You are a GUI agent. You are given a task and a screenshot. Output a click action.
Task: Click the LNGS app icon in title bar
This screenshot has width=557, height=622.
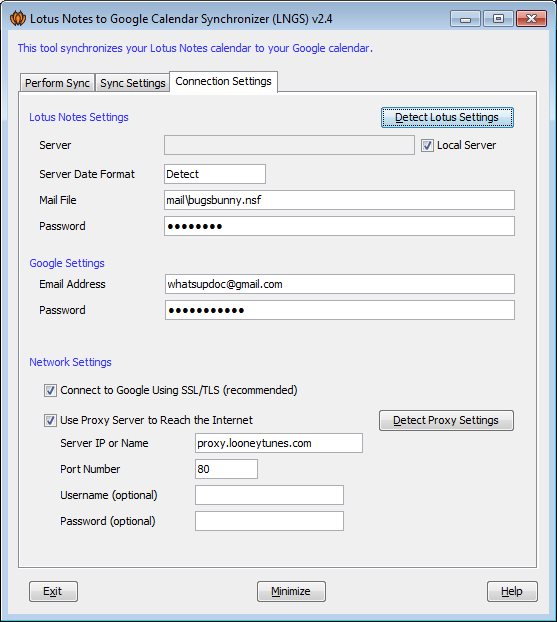[18, 18]
